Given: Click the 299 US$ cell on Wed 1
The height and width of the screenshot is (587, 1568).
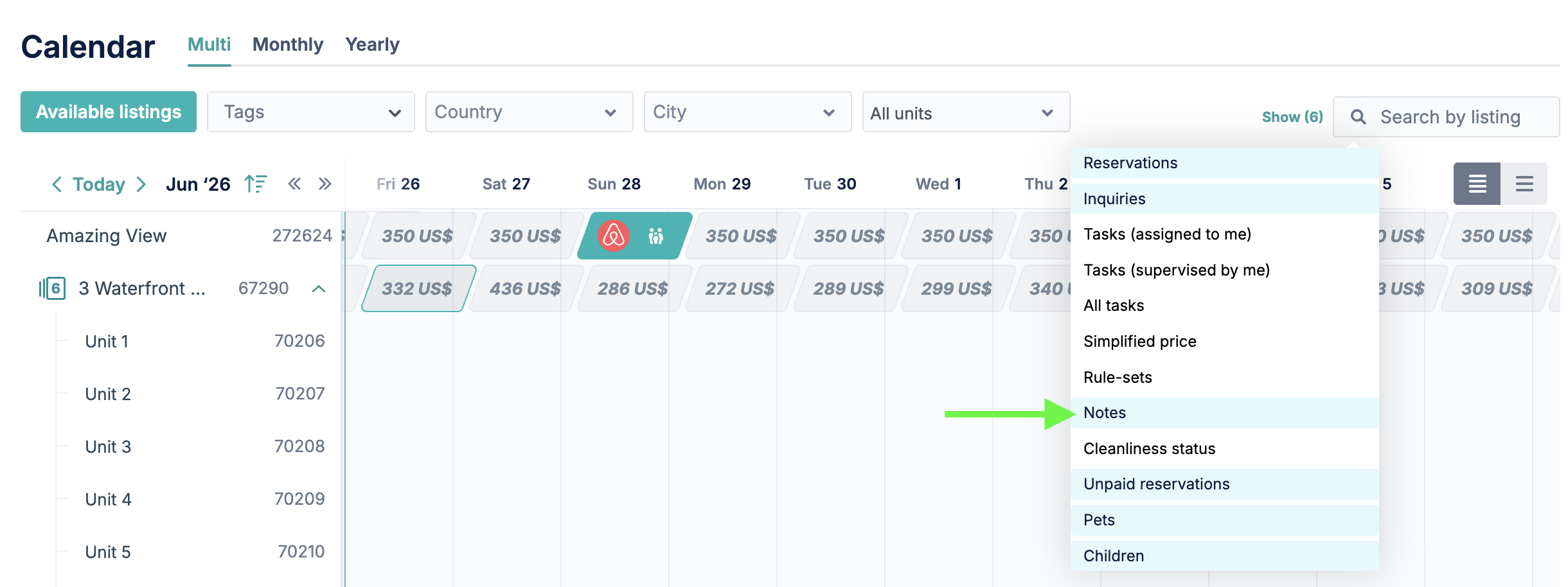Looking at the screenshot, I should click(x=958, y=288).
